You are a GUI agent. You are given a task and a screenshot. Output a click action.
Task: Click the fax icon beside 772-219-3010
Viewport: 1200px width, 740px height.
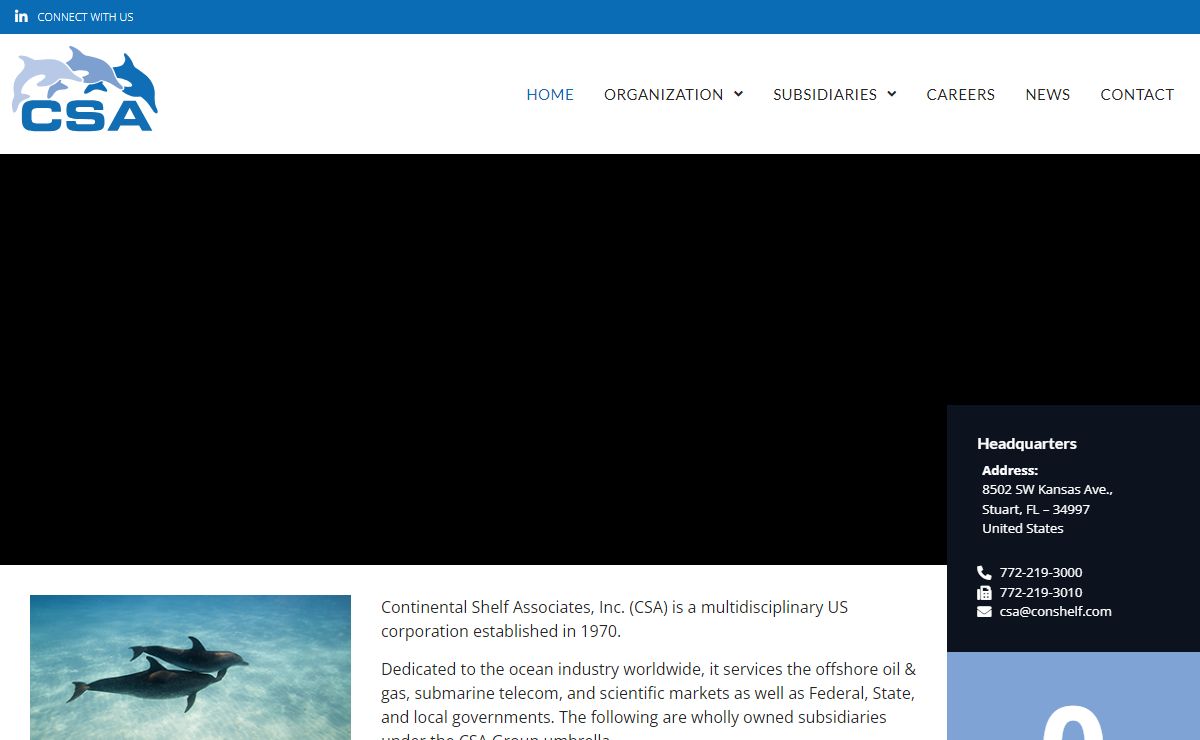(x=984, y=592)
